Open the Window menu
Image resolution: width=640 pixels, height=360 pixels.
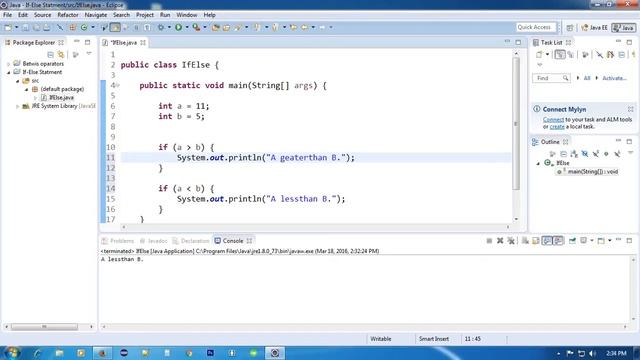[x=187, y=15]
